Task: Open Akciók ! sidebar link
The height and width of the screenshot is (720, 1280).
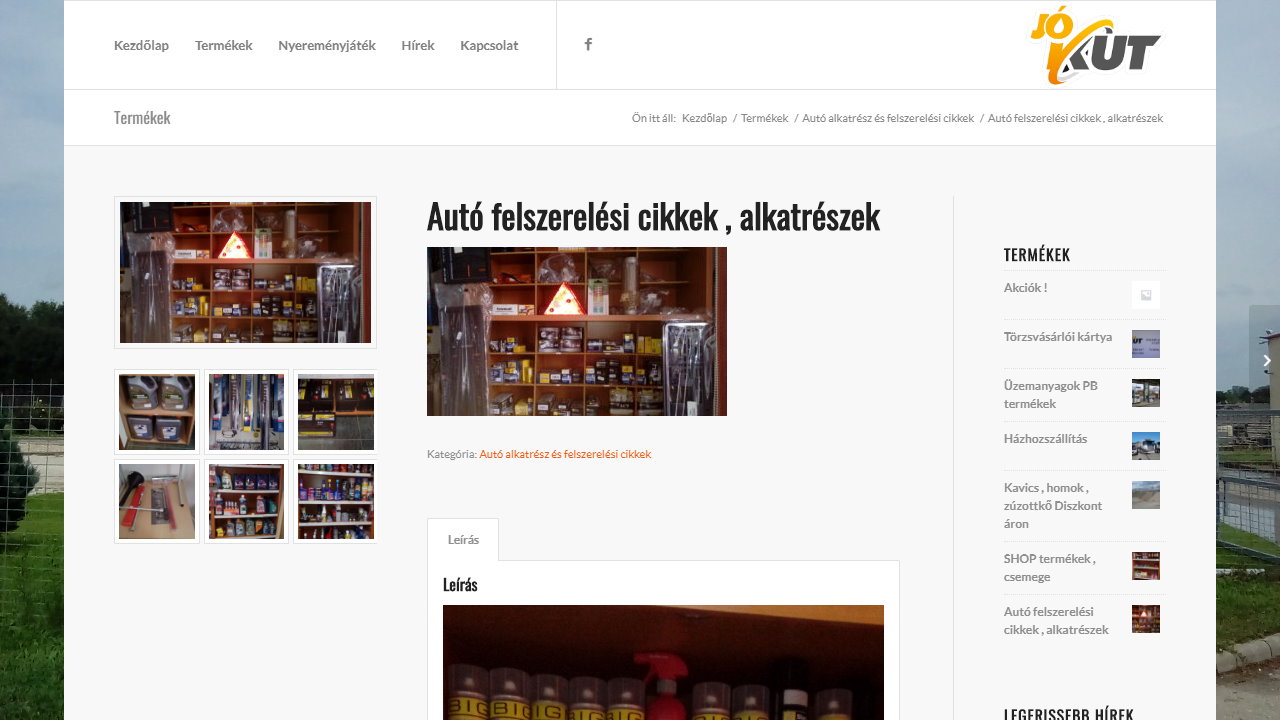Action: click(1026, 288)
